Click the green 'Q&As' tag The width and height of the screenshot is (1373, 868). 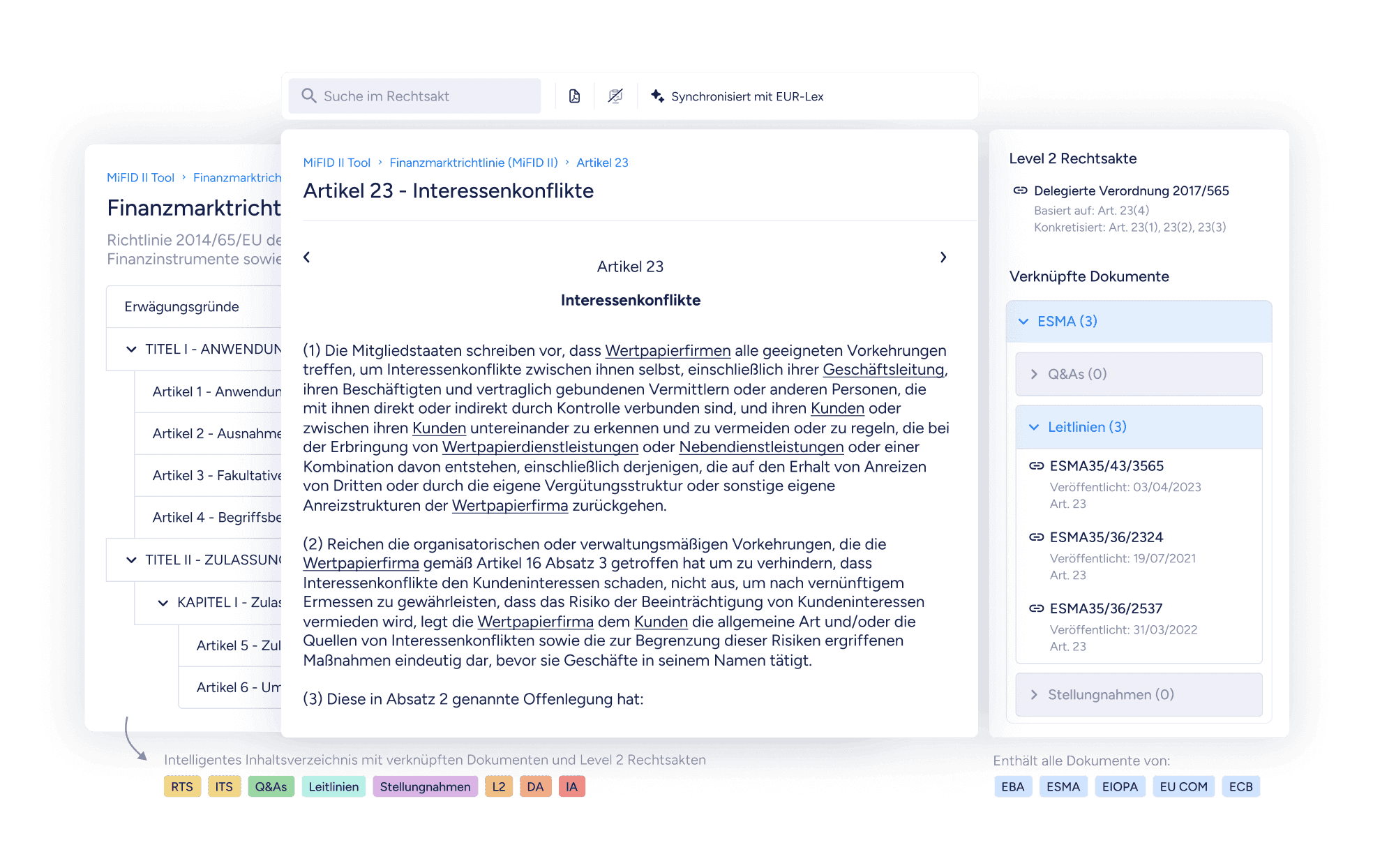coord(271,786)
